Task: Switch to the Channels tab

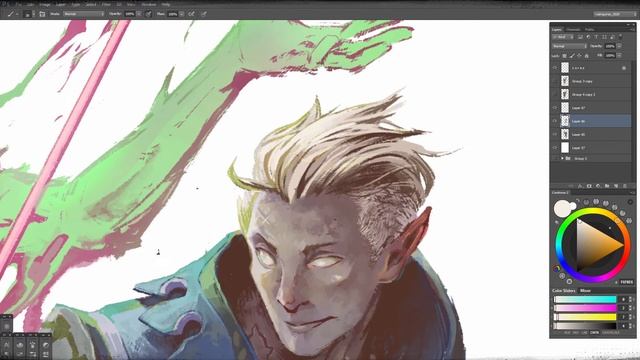Action: (573, 29)
